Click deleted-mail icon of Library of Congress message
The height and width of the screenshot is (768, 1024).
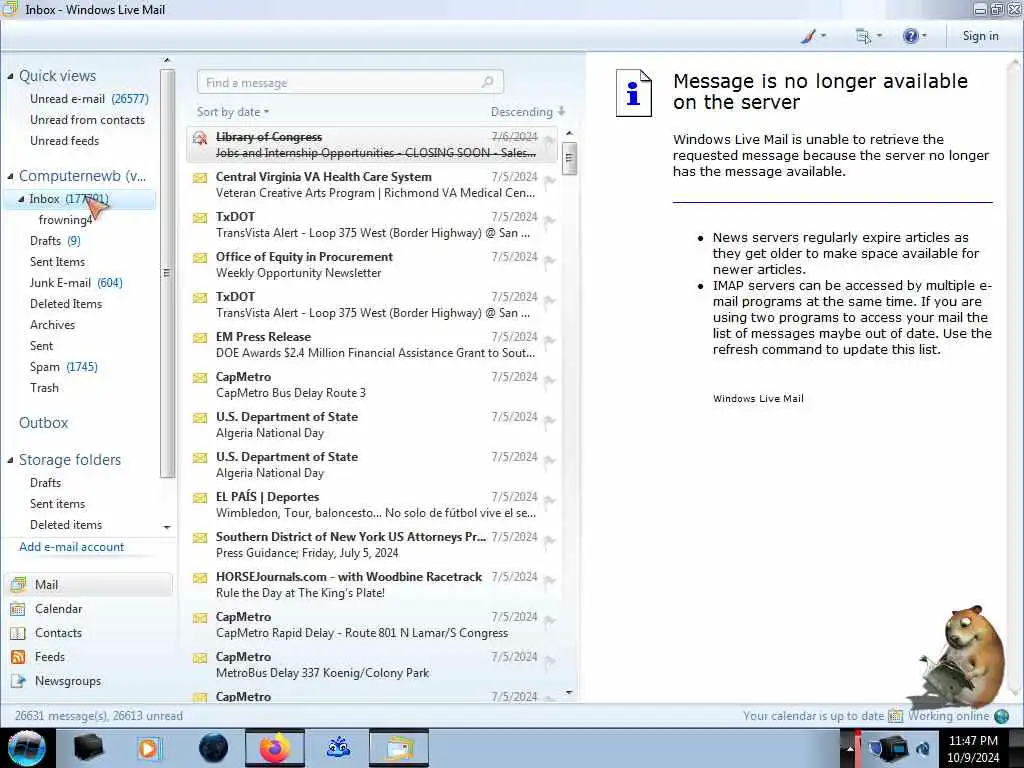pyautogui.click(x=200, y=138)
